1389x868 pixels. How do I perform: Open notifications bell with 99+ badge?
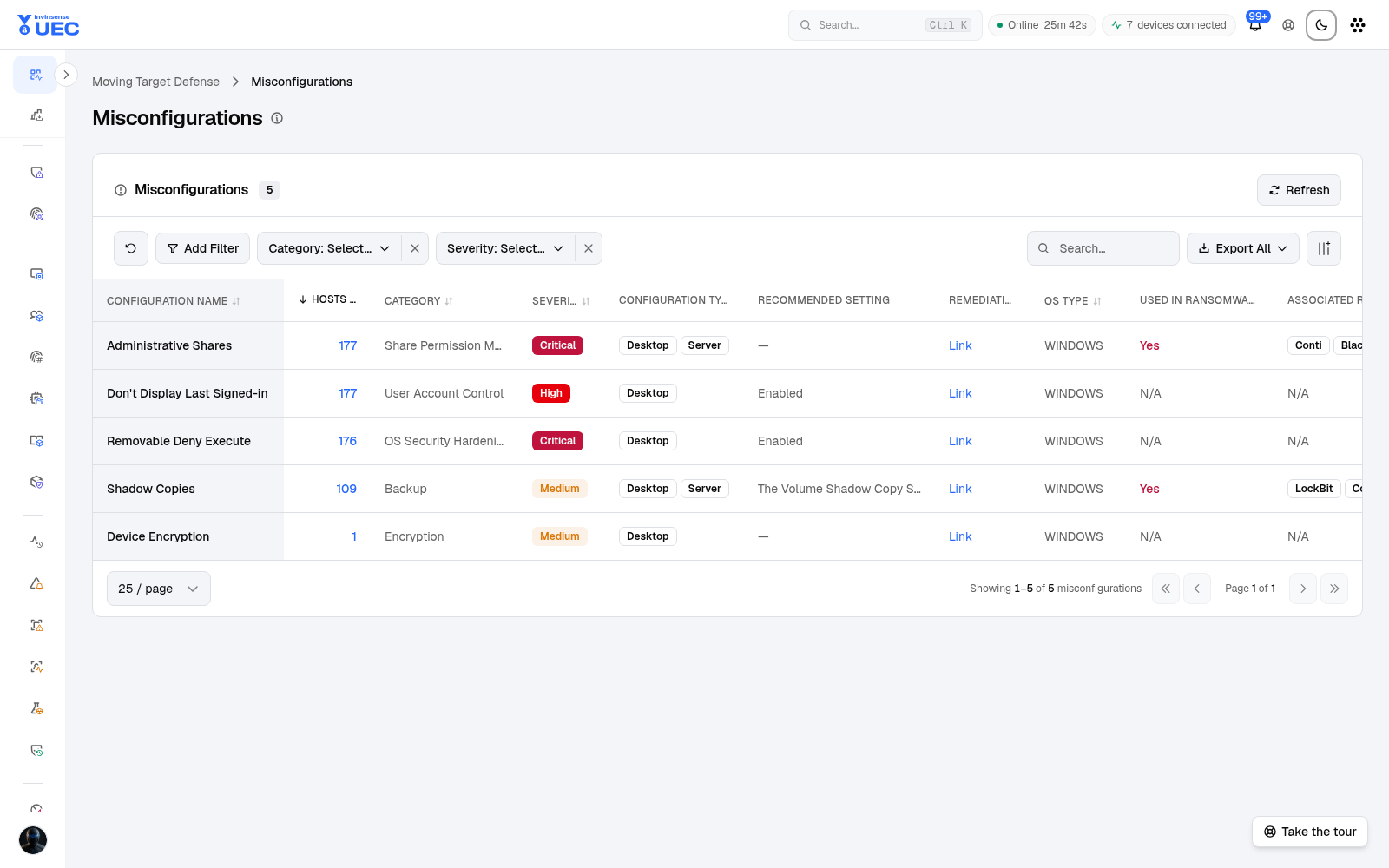[1255, 25]
